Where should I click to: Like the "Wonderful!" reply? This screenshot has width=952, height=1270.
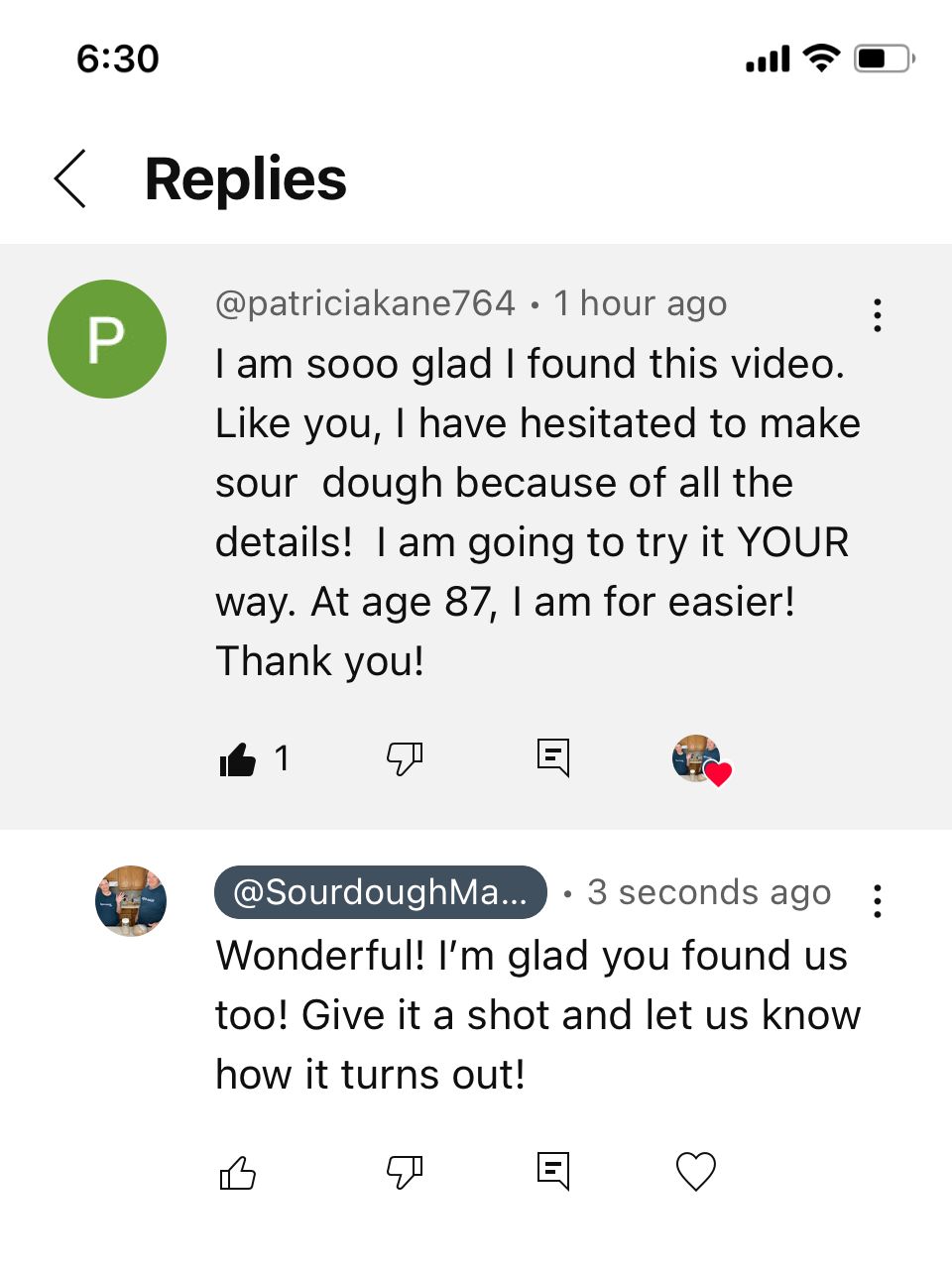[238, 1173]
